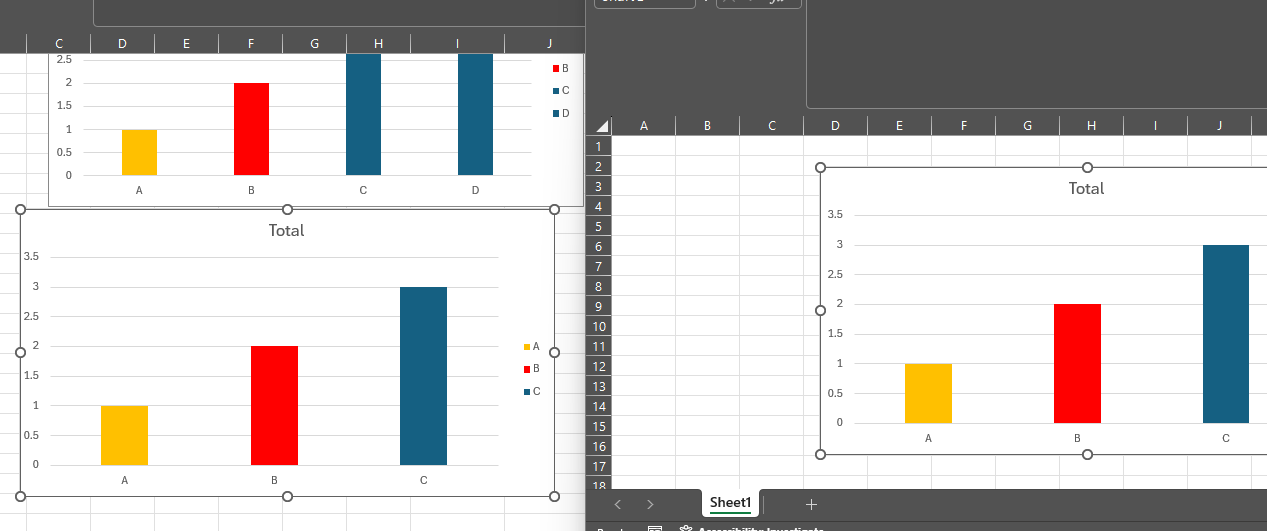Add a new sheet with the plus button
The height and width of the screenshot is (531, 1267).
tap(811, 504)
